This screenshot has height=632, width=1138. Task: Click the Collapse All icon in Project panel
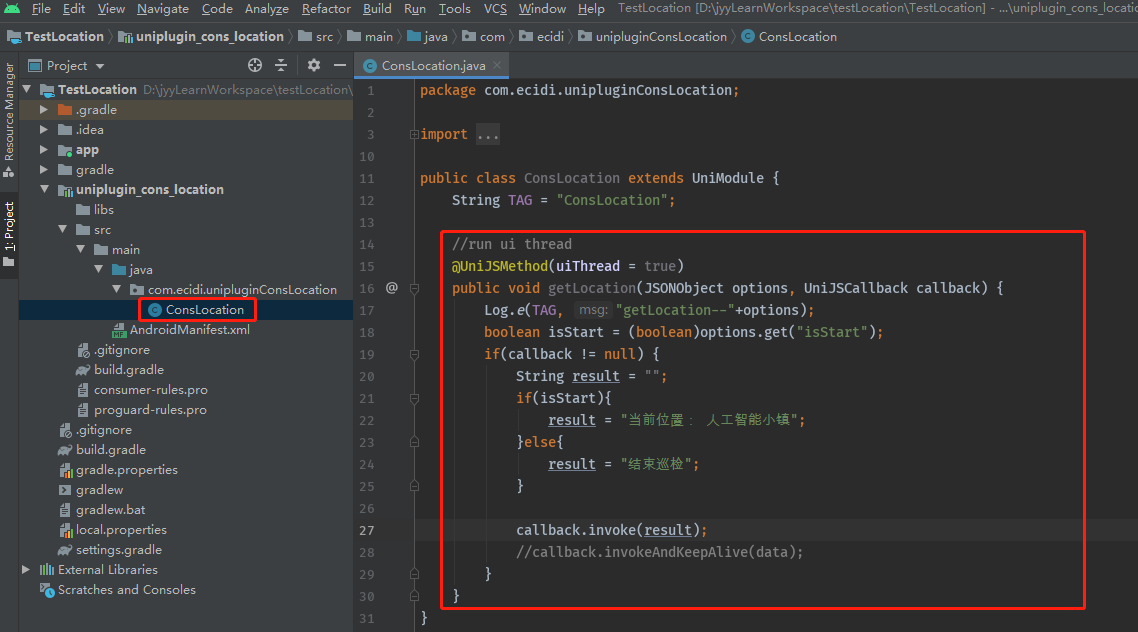(x=281, y=65)
